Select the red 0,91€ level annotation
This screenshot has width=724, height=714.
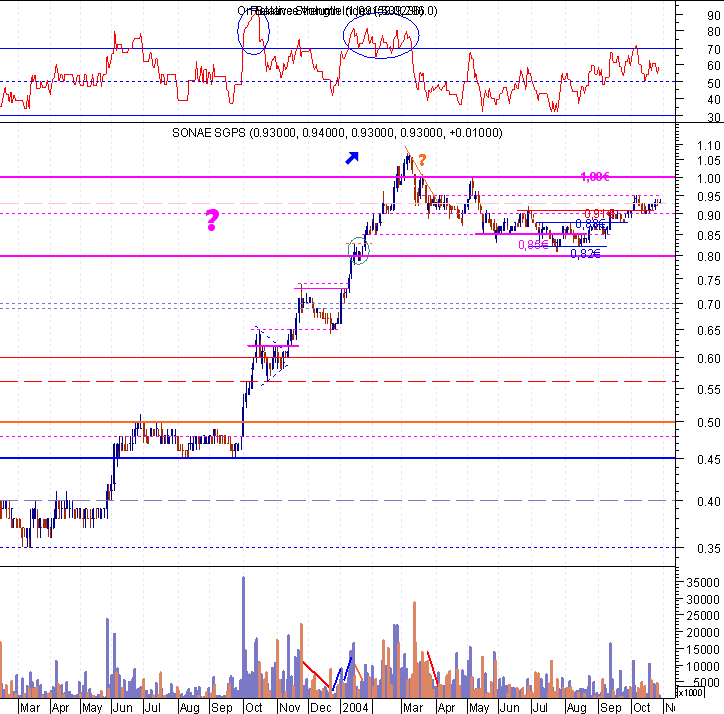tap(598, 213)
